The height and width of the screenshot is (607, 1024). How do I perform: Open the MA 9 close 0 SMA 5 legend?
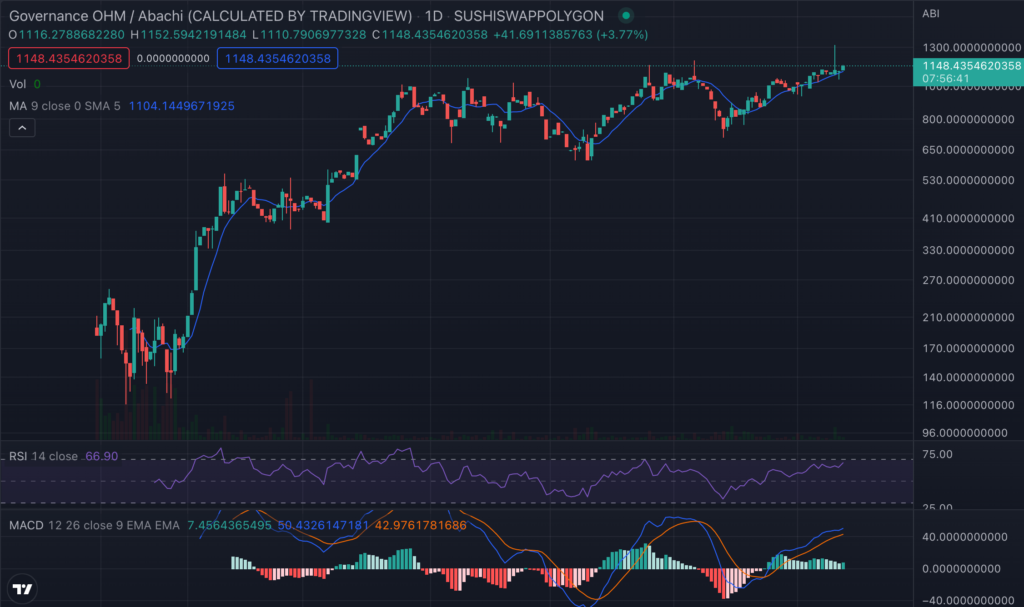(65, 106)
